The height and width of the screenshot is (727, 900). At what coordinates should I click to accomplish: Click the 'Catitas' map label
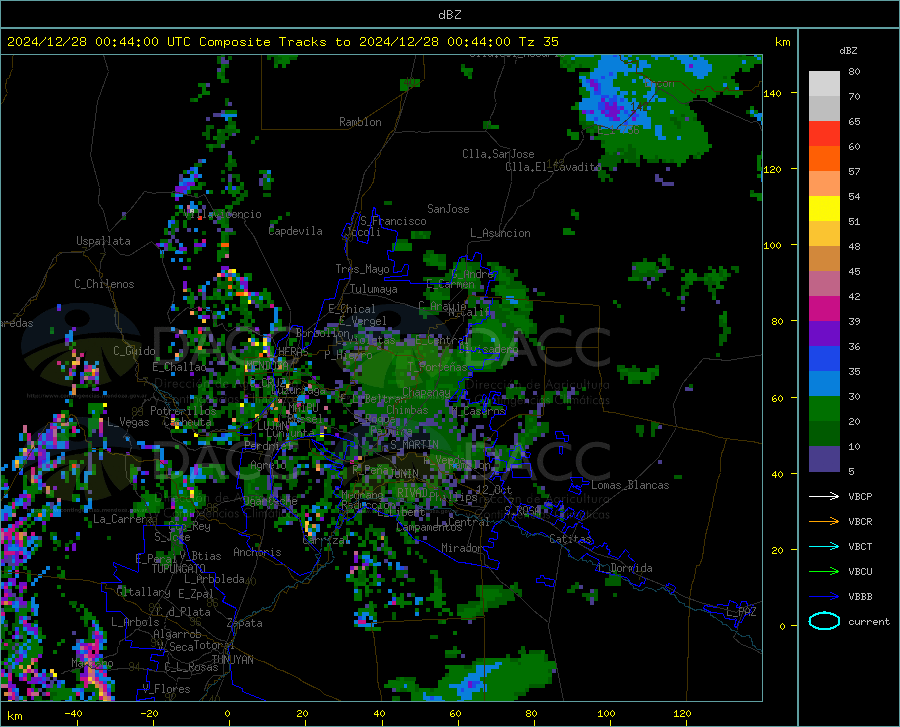(570, 539)
